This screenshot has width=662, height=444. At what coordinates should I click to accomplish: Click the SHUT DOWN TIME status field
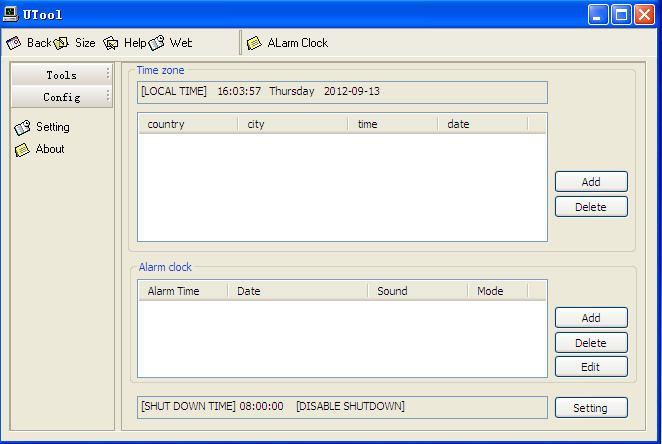pos(342,407)
